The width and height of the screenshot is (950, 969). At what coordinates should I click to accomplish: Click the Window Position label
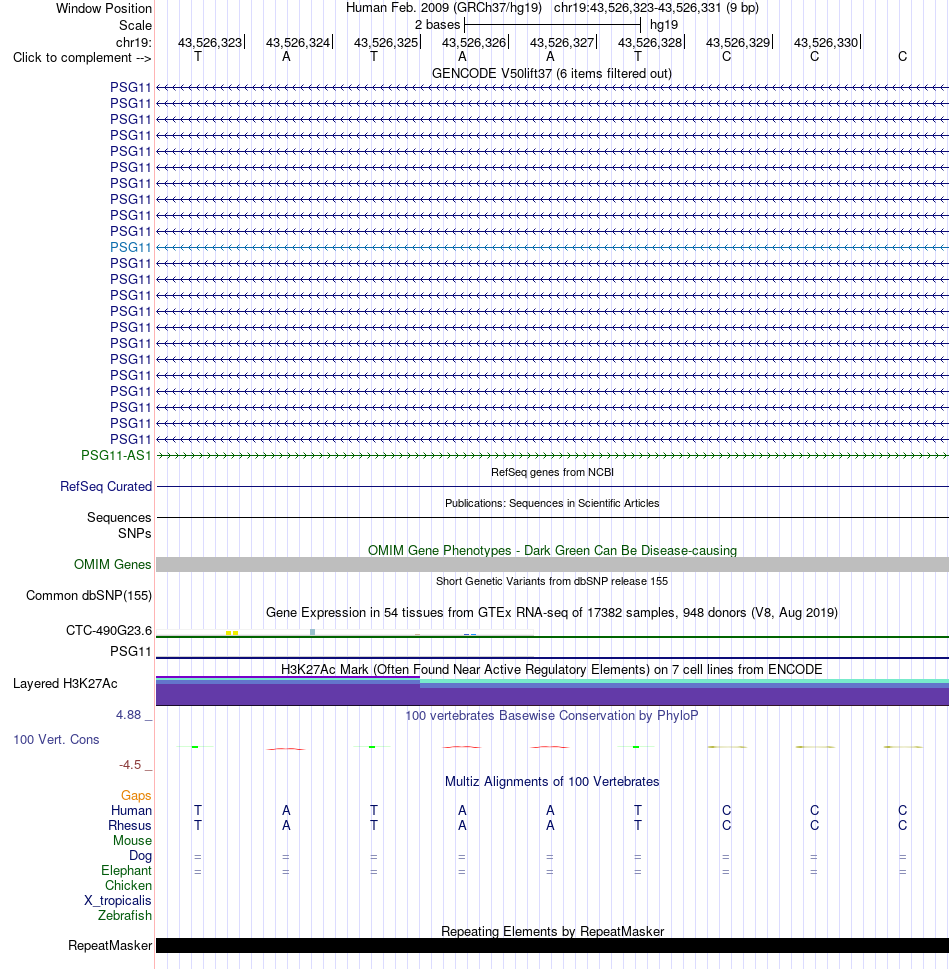click(x=104, y=9)
